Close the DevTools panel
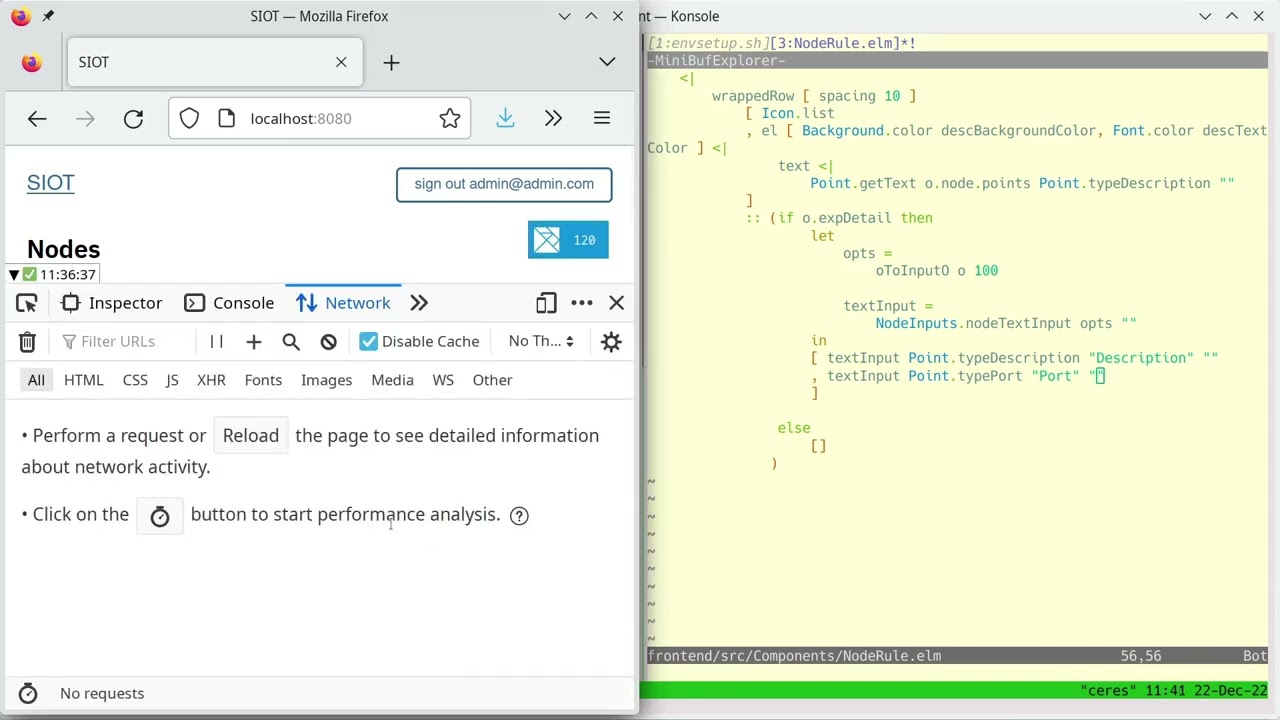1280x720 pixels. (616, 303)
